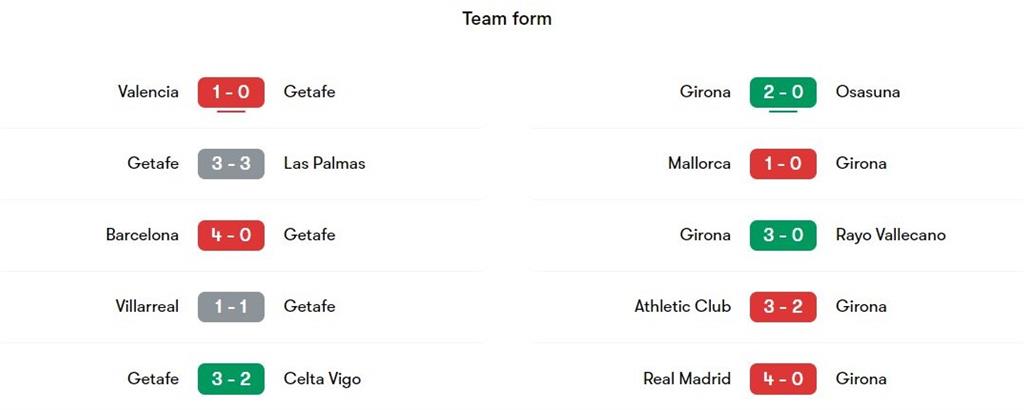The image size is (1024, 410).
Task: Open the Celta Vigo team link
Action: coord(322,379)
